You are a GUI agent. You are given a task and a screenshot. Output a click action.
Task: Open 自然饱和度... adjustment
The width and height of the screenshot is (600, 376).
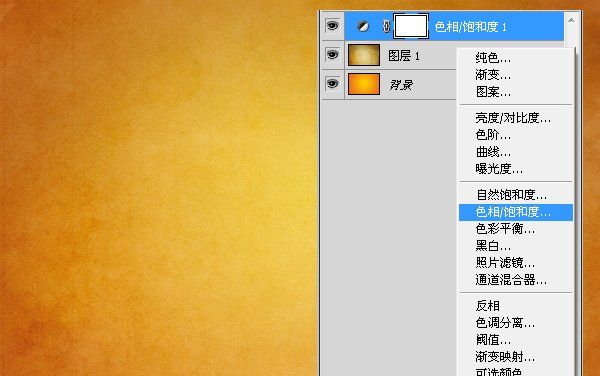tap(511, 195)
